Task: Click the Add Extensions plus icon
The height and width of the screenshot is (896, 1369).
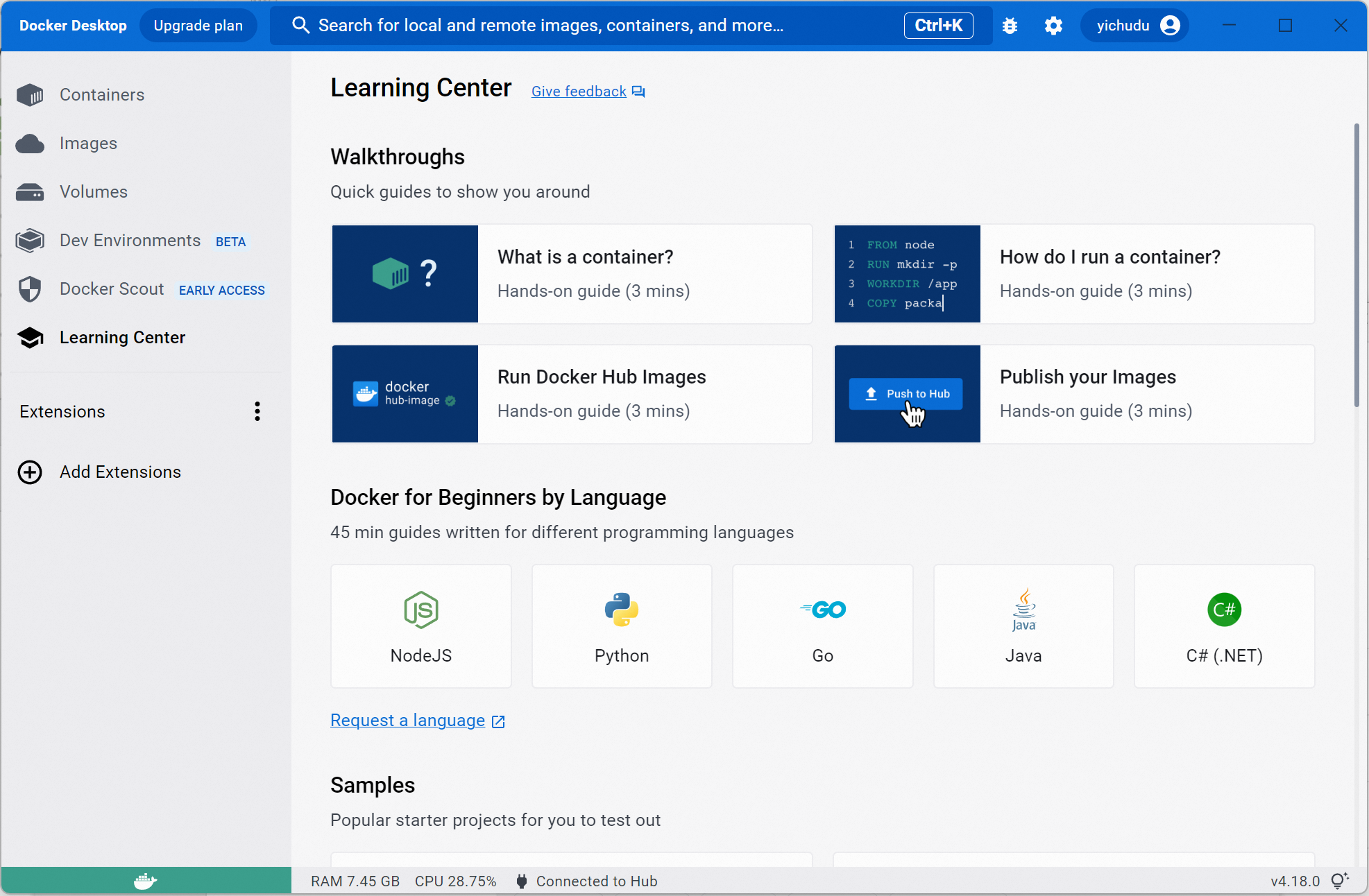Action: [x=30, y=472]
